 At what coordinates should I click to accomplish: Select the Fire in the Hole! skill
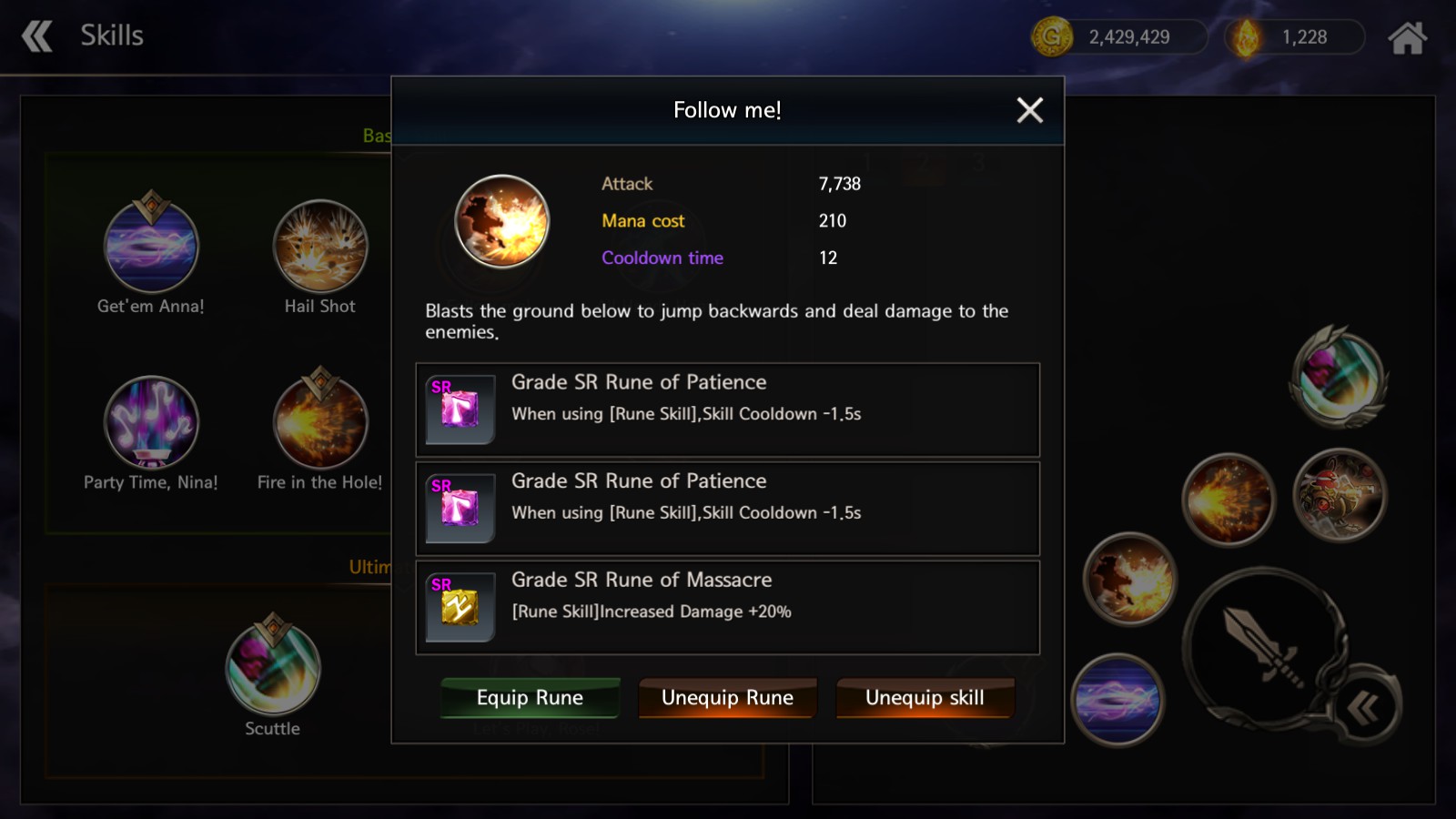click(320, 422)
